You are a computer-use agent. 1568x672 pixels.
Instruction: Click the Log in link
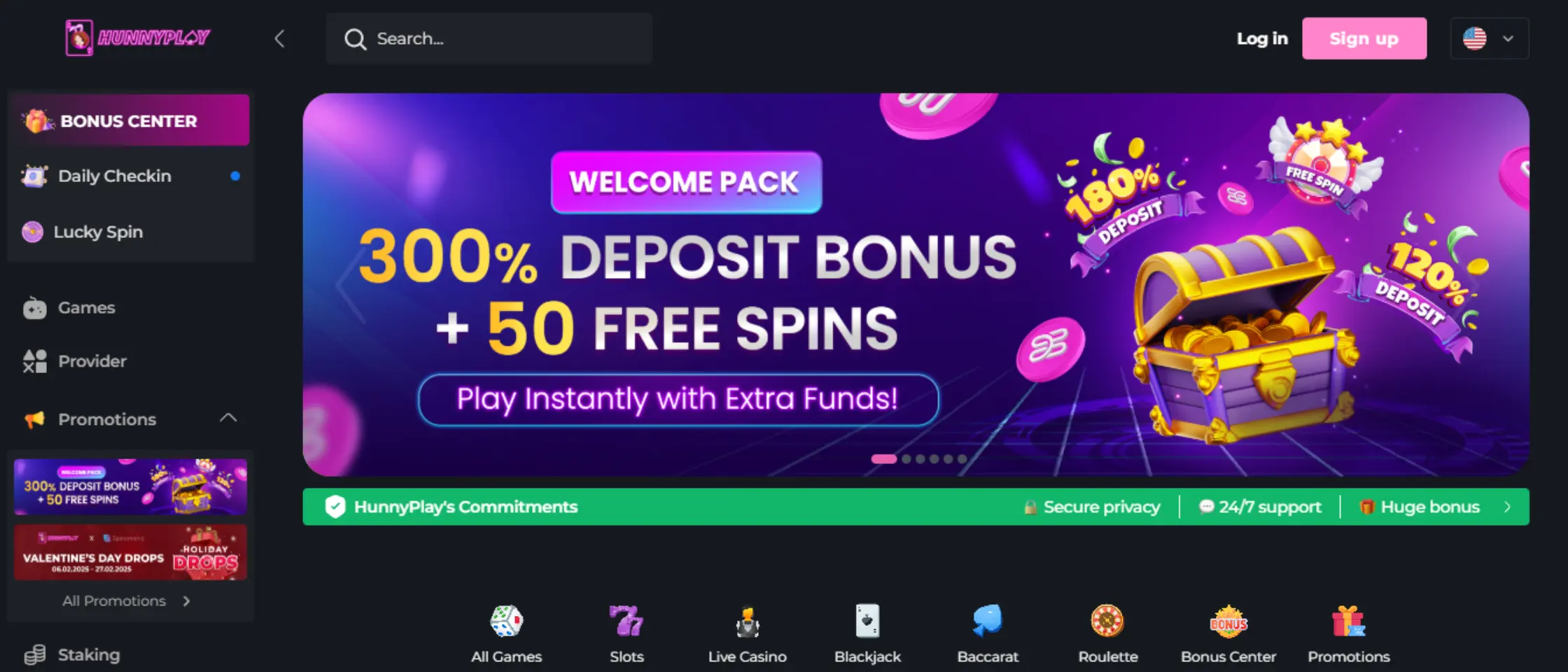[x=1262, y=38]
